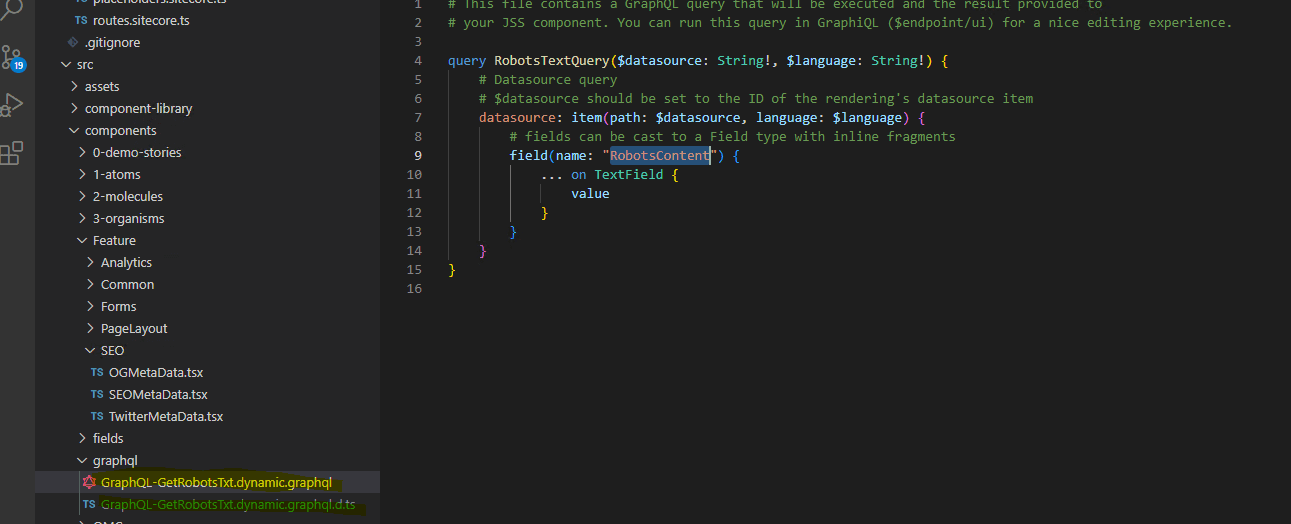Click the selected RobotsContent string
Screen dimensions: 1291x524
point(660,155)
